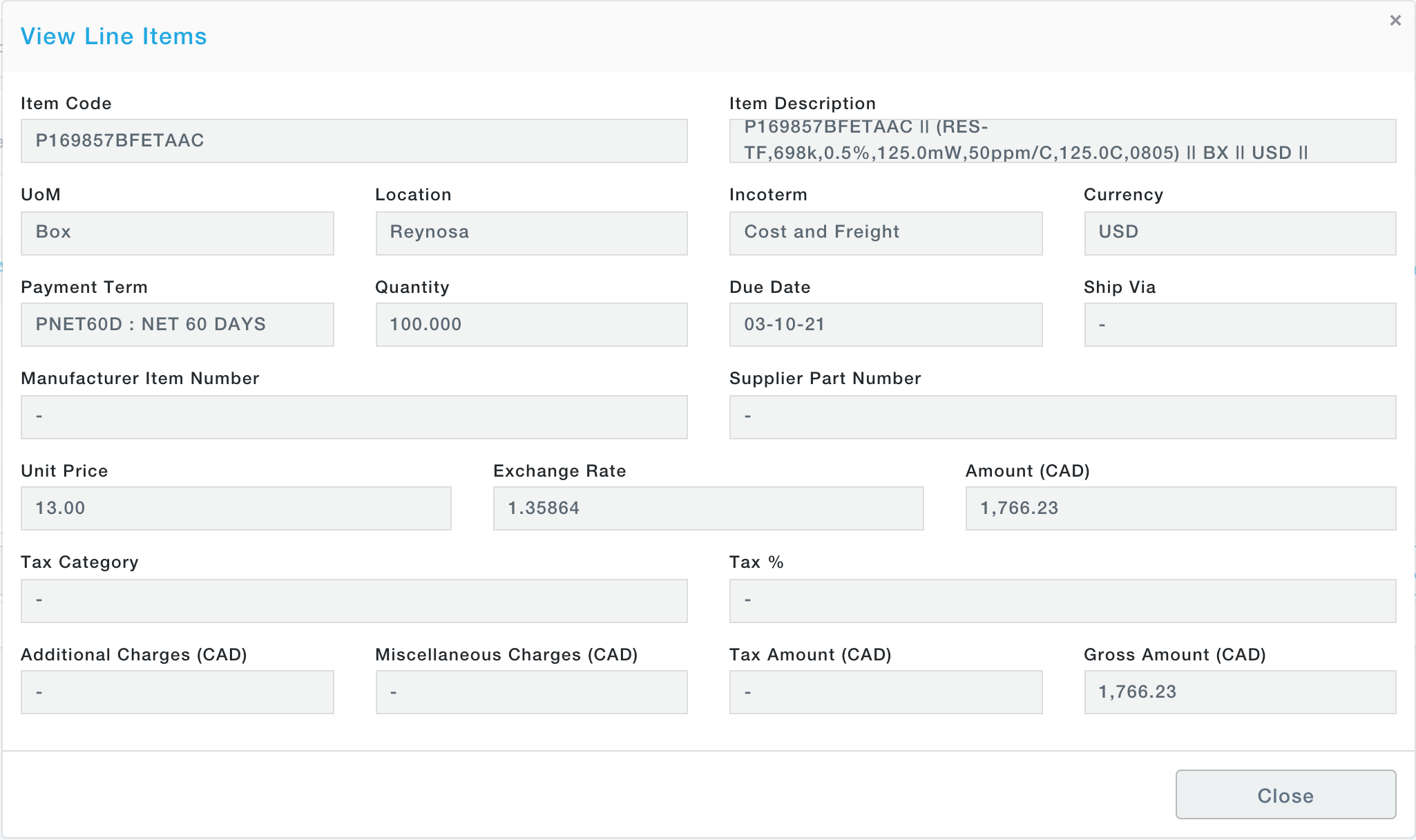Click the Miscellaneous Charges (CAD) field

click(531, 692)
